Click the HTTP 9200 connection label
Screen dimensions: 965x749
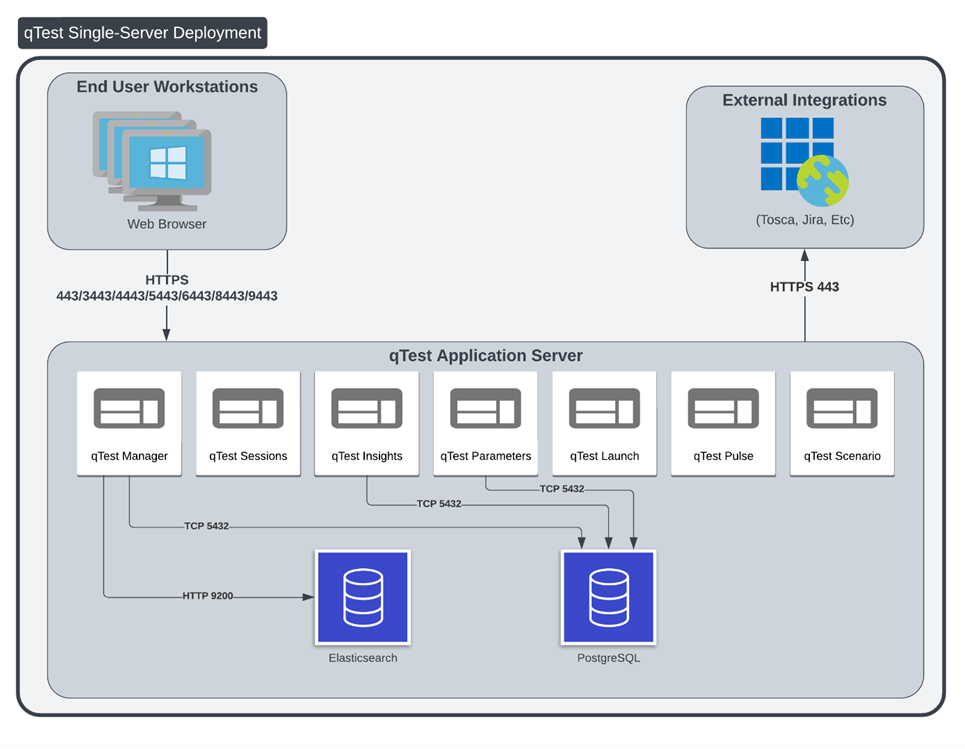click(x=207, y=596)
